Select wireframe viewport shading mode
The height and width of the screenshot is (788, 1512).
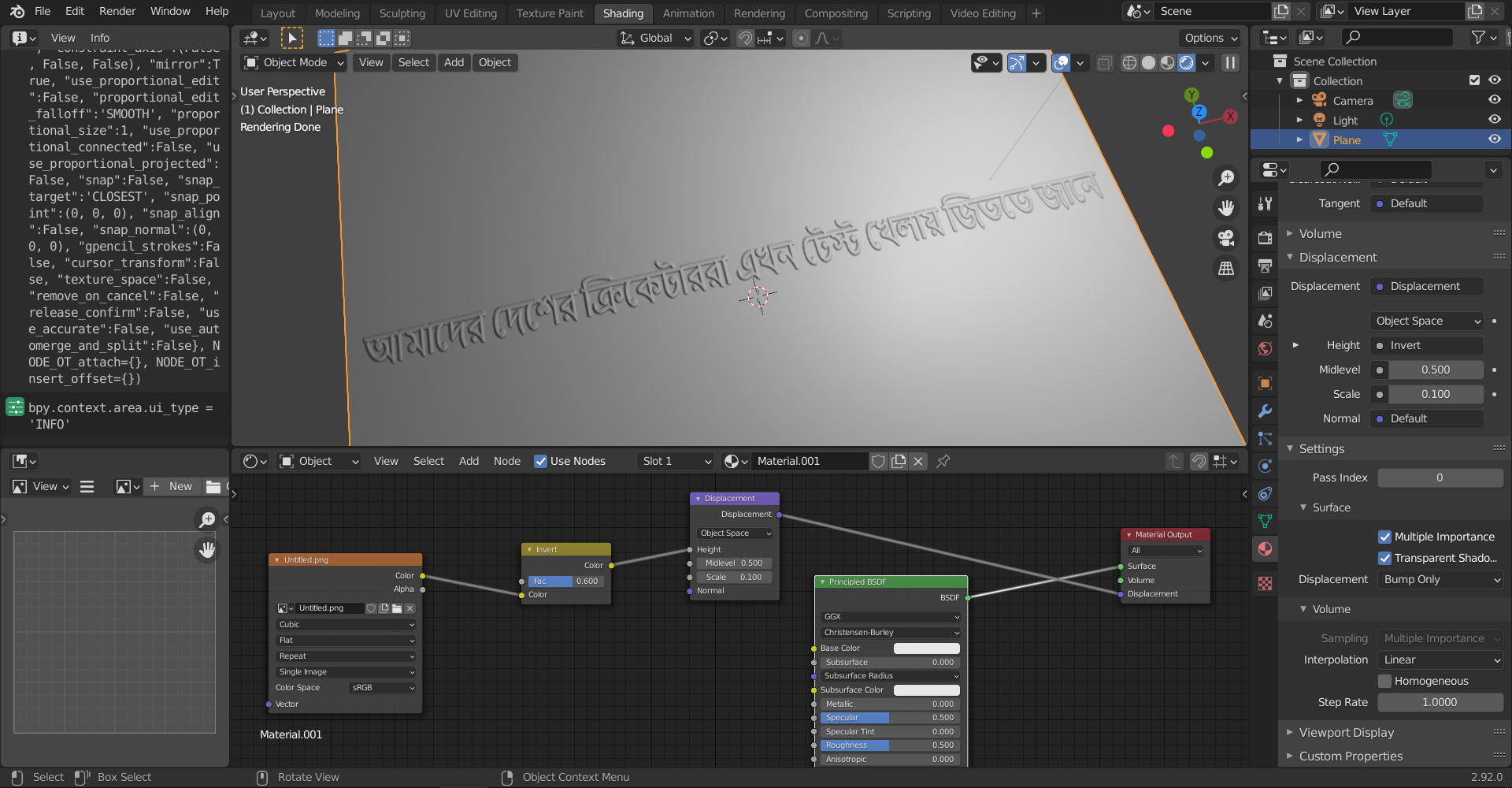[1129, 62]
